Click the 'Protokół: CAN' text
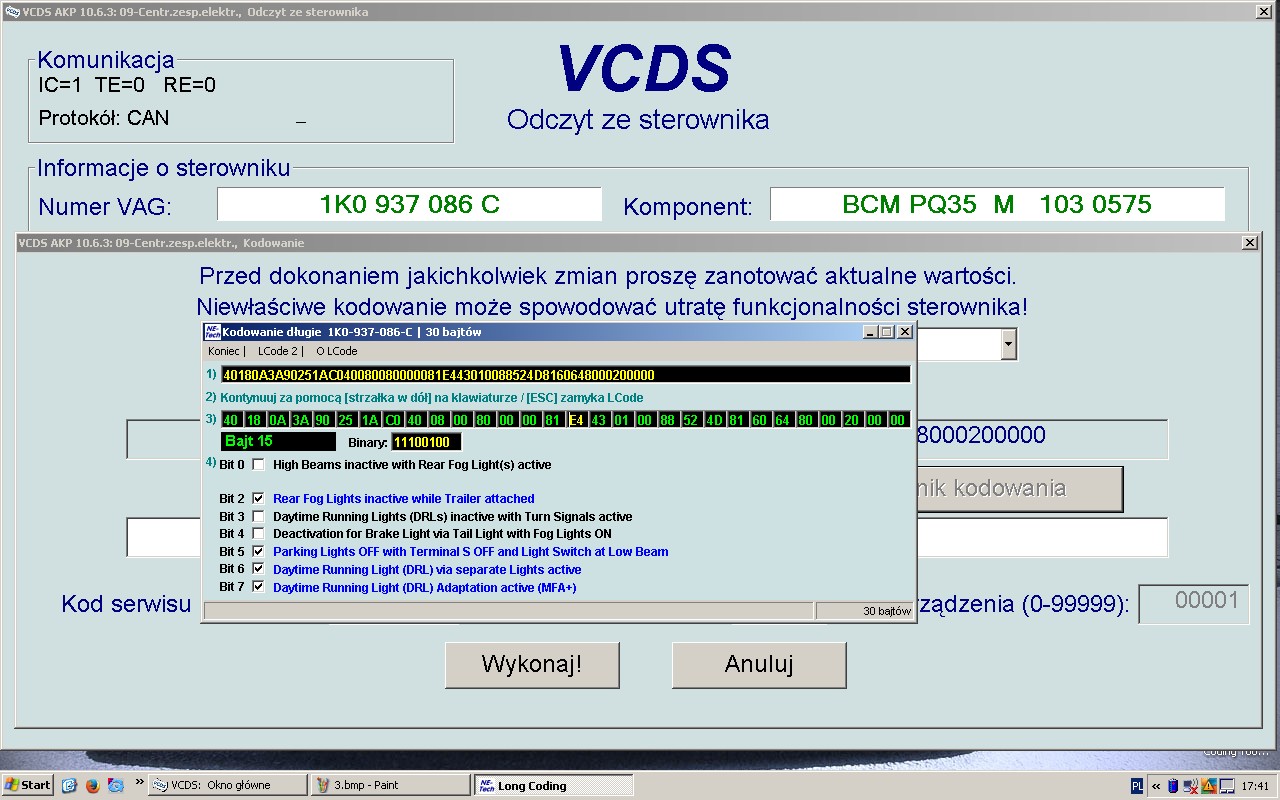The image size is (1280, 800). coord(104,118)
